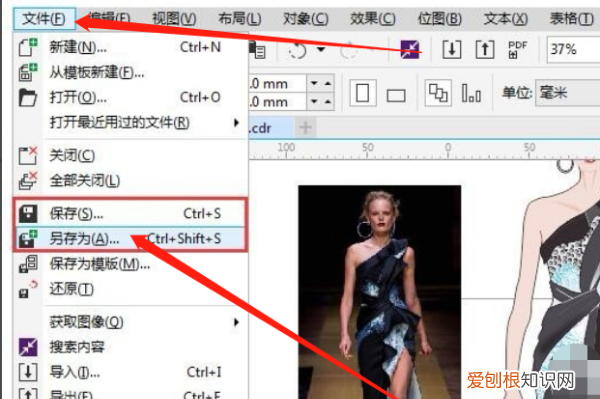Click the close-document icon beside 关闭

(28, 156)
